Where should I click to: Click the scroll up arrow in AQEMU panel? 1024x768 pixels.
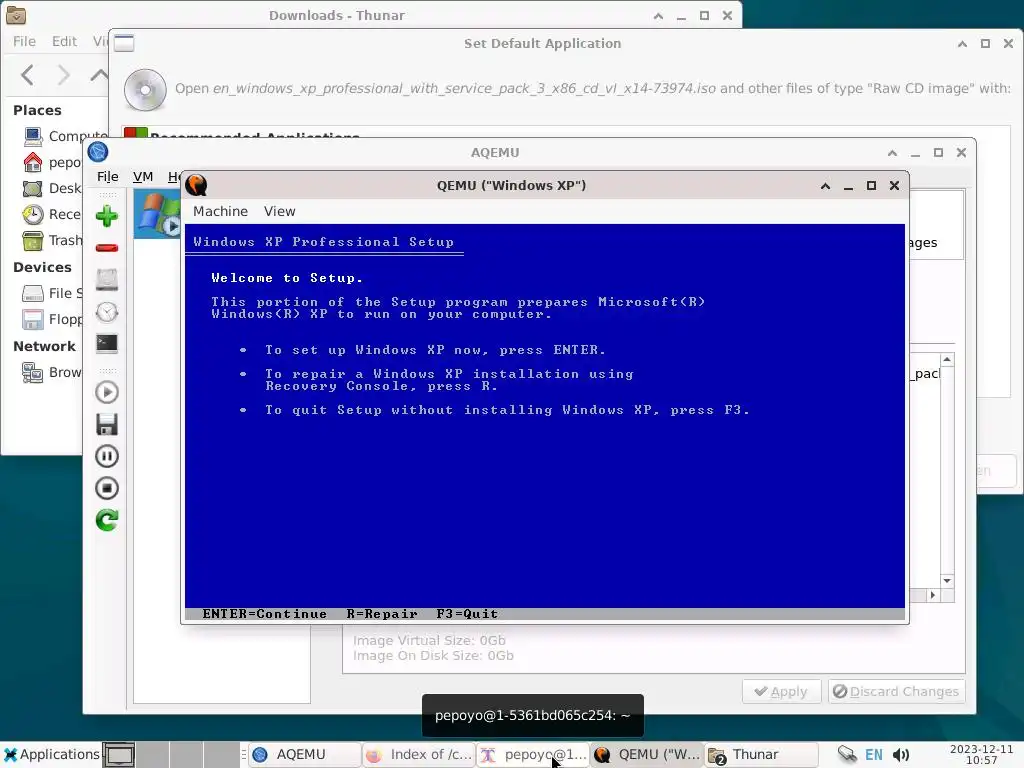tap(947, 360)
